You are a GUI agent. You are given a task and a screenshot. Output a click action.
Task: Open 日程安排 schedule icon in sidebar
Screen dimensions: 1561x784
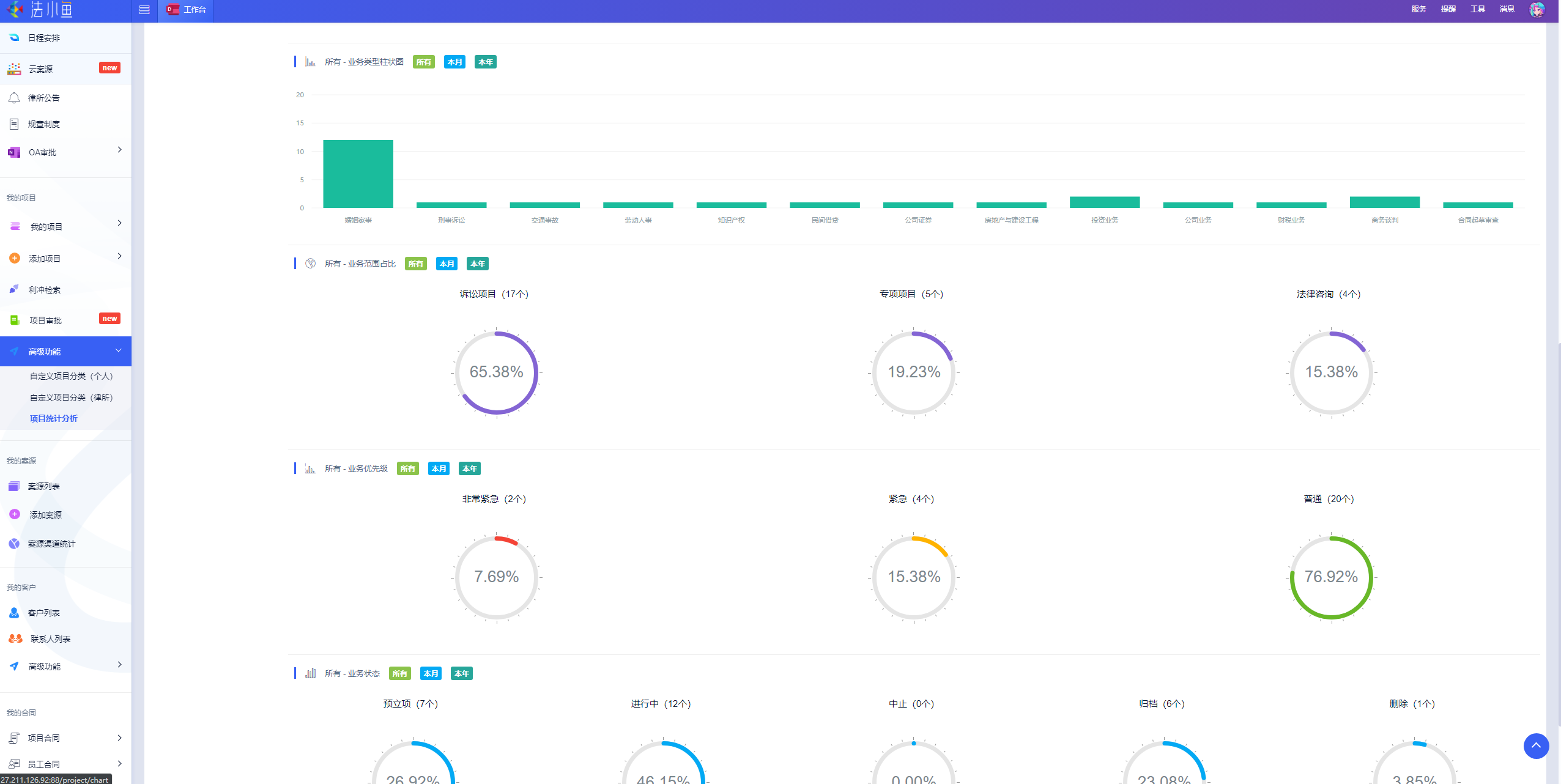(14, 38)
